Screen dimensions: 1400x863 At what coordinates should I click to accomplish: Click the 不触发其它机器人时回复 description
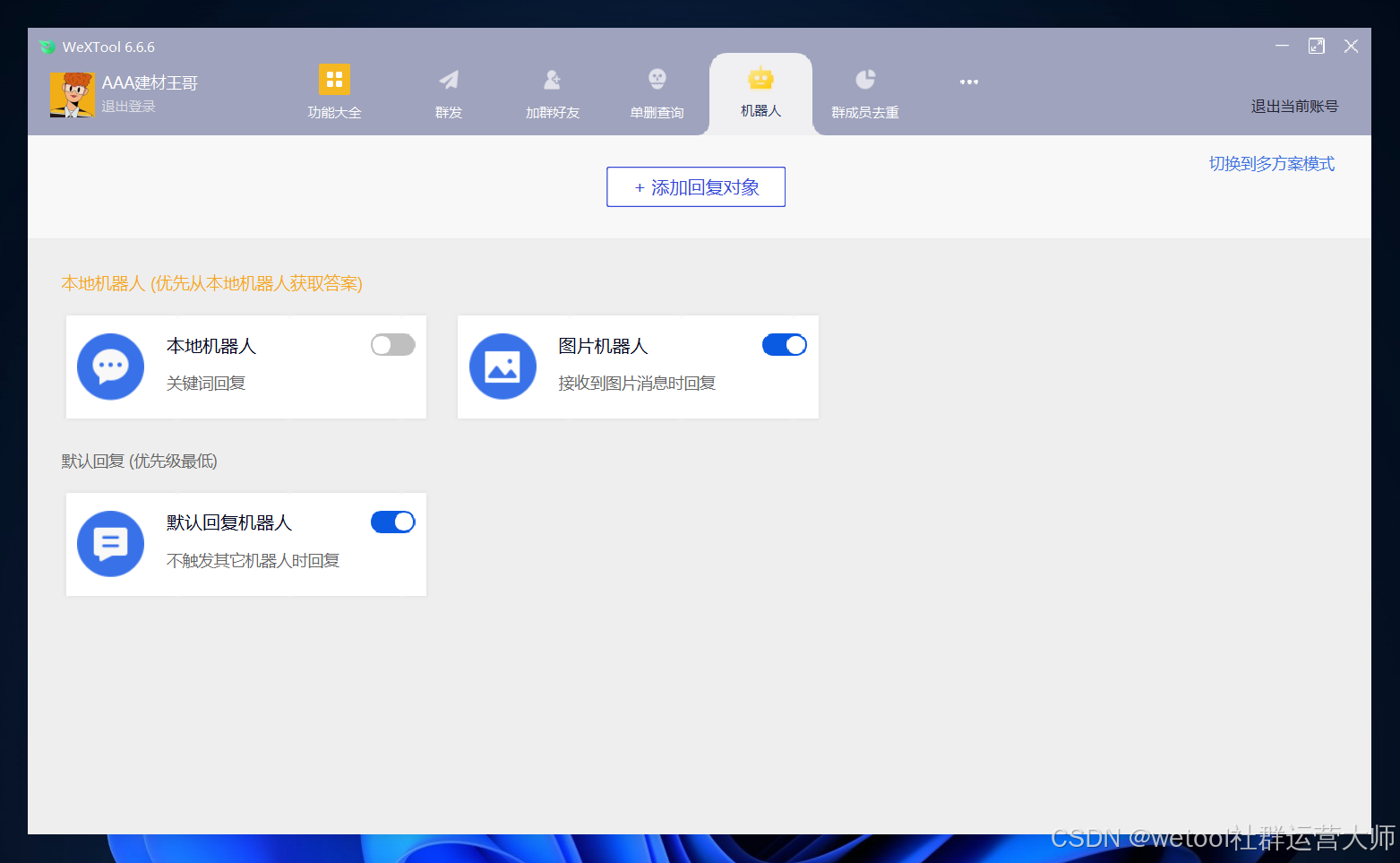[253, 560]
